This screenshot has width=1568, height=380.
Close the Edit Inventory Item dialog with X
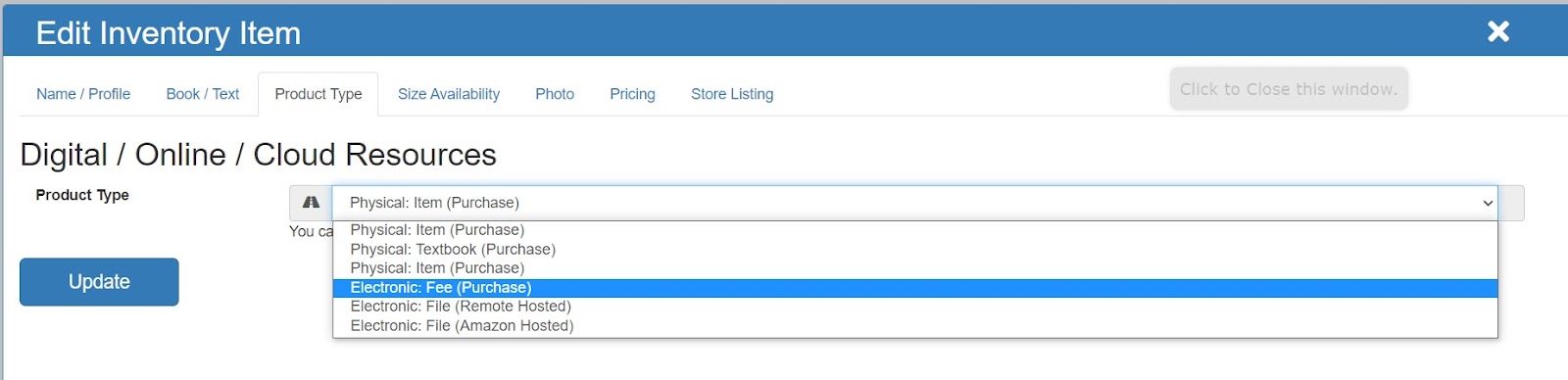pyautogui.click(x=1498, y=31)
